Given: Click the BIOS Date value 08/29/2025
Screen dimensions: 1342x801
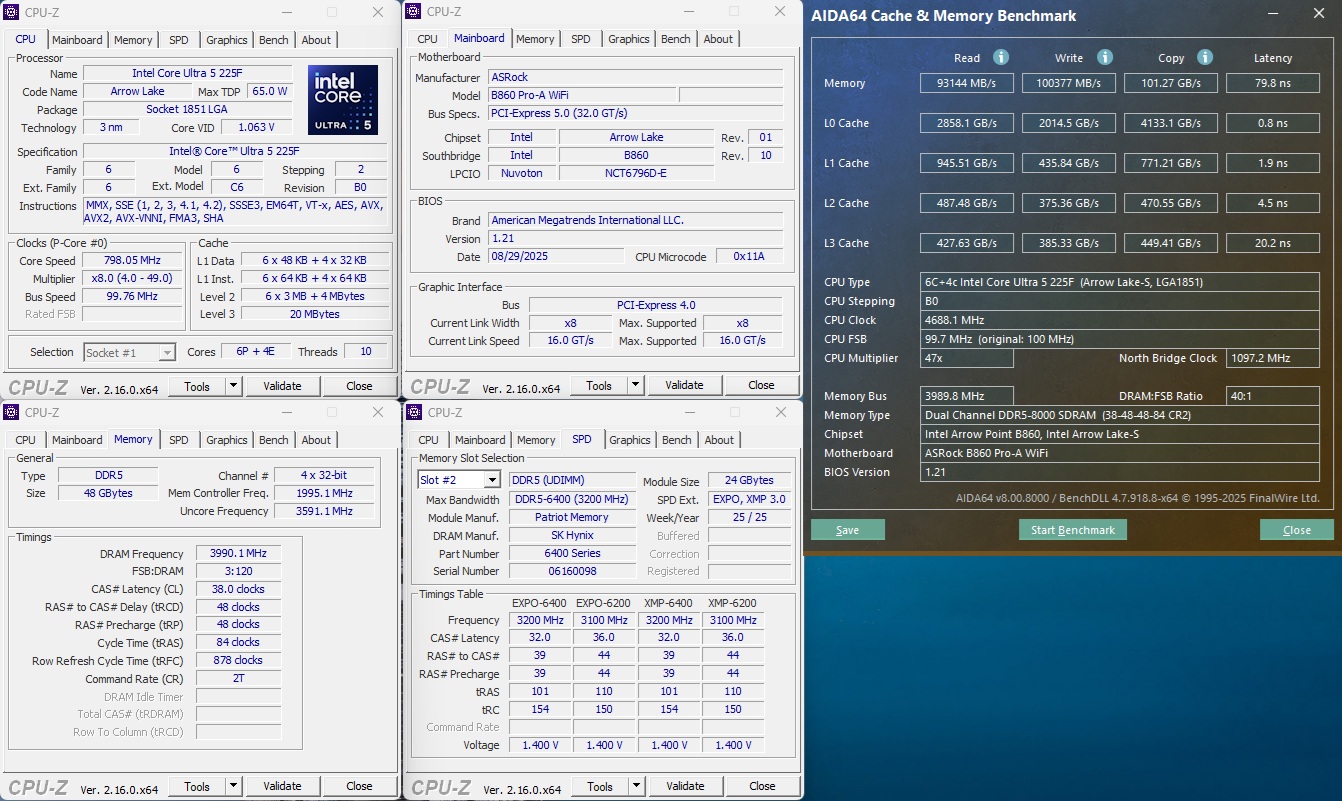Looking at the screenshot, I should click(x=555, y=257).
